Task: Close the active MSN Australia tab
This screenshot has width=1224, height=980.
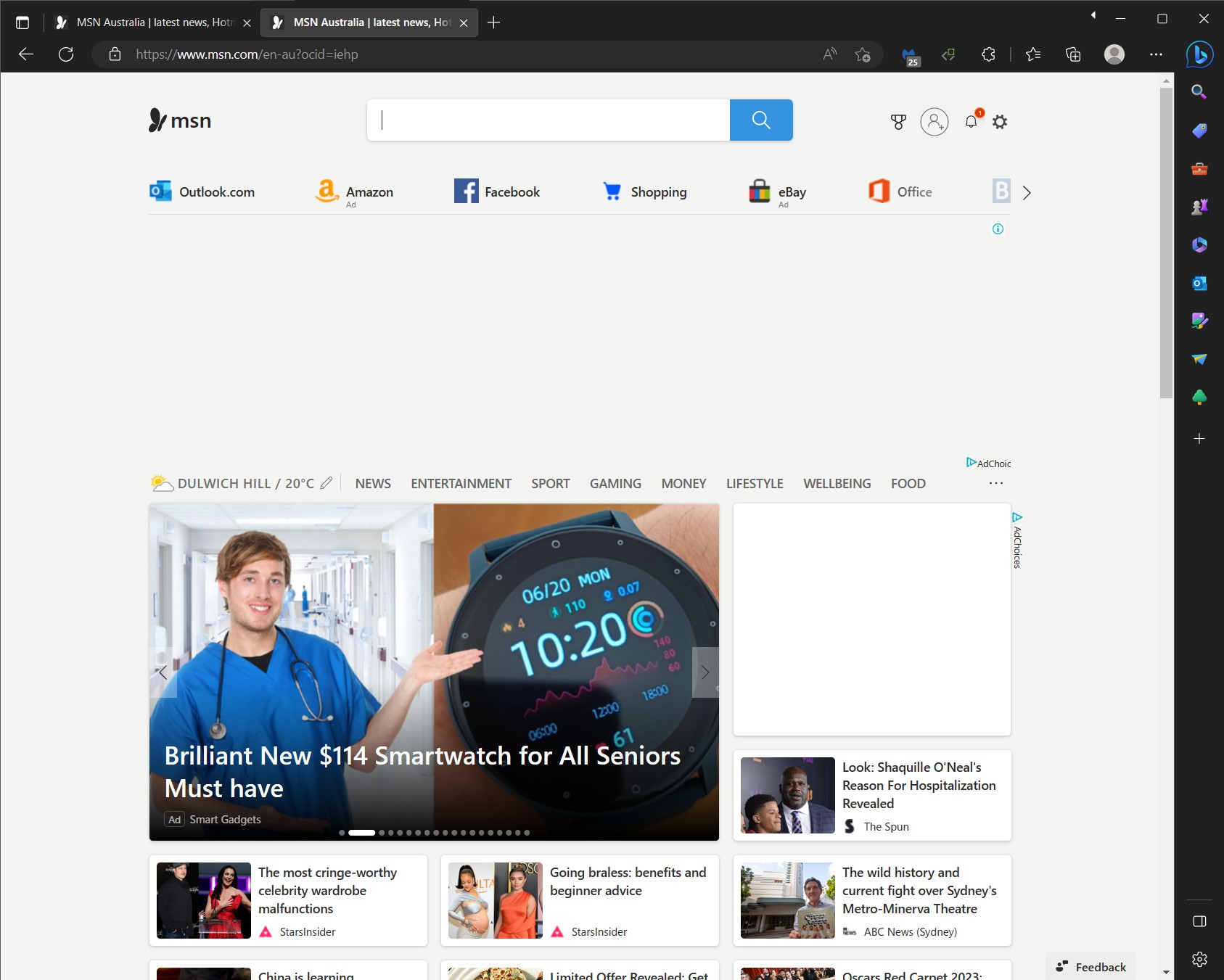Action: (x=464, y=22)
